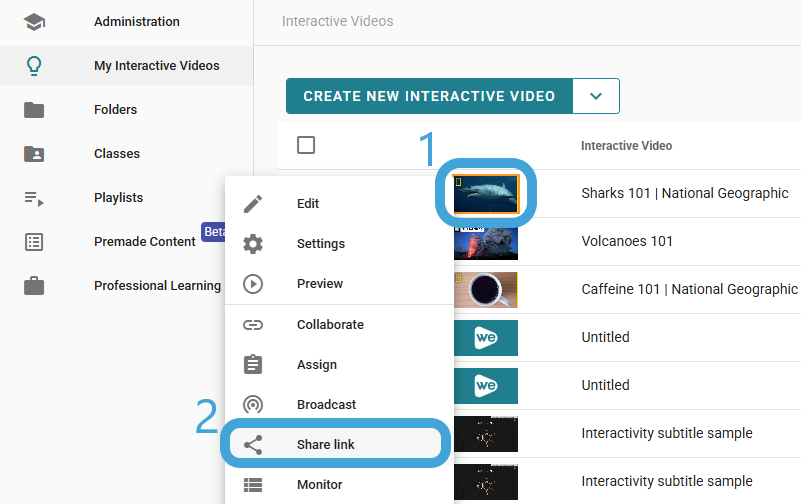Open 'Sharks 101 | National Geographic' title

click(x=685, y=194)
